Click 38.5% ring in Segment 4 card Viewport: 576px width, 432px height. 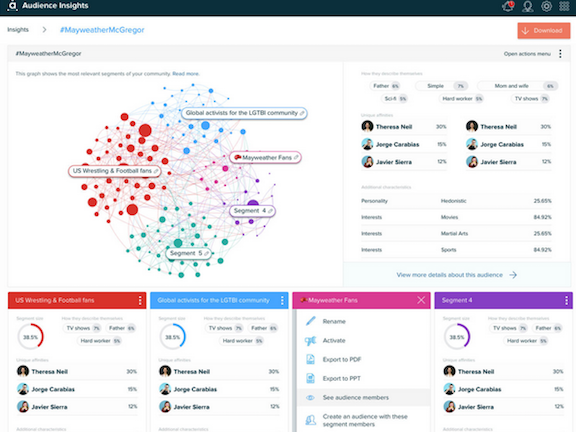[x=457, y=336]
